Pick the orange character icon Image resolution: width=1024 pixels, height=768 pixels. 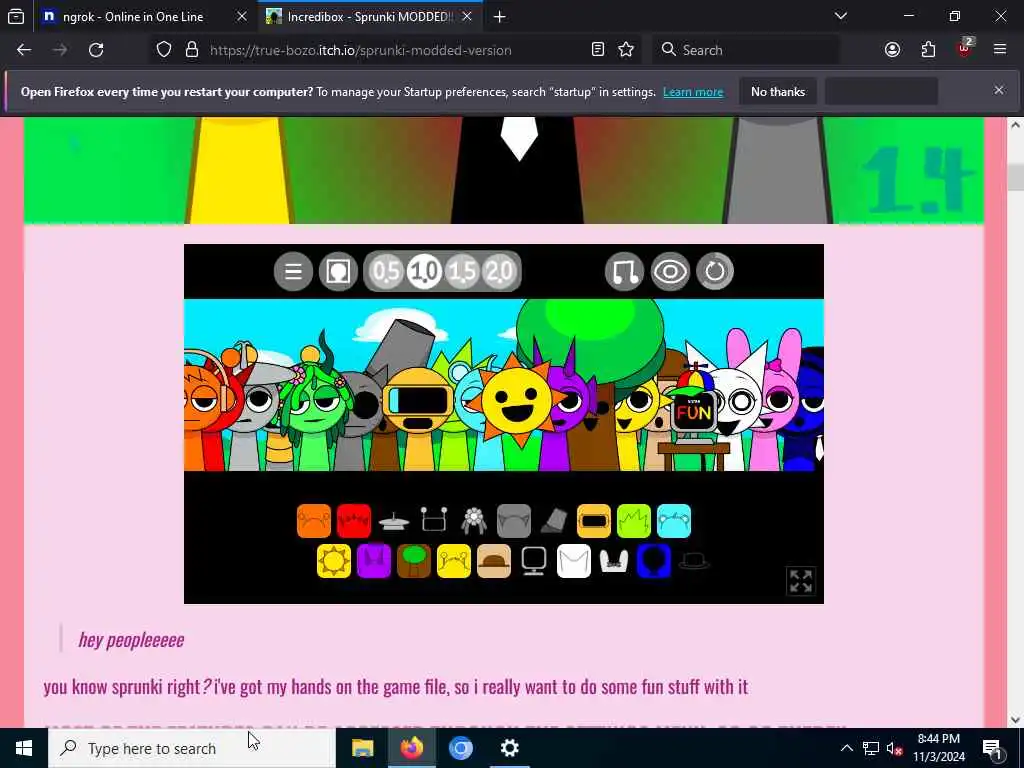(314, 521)
